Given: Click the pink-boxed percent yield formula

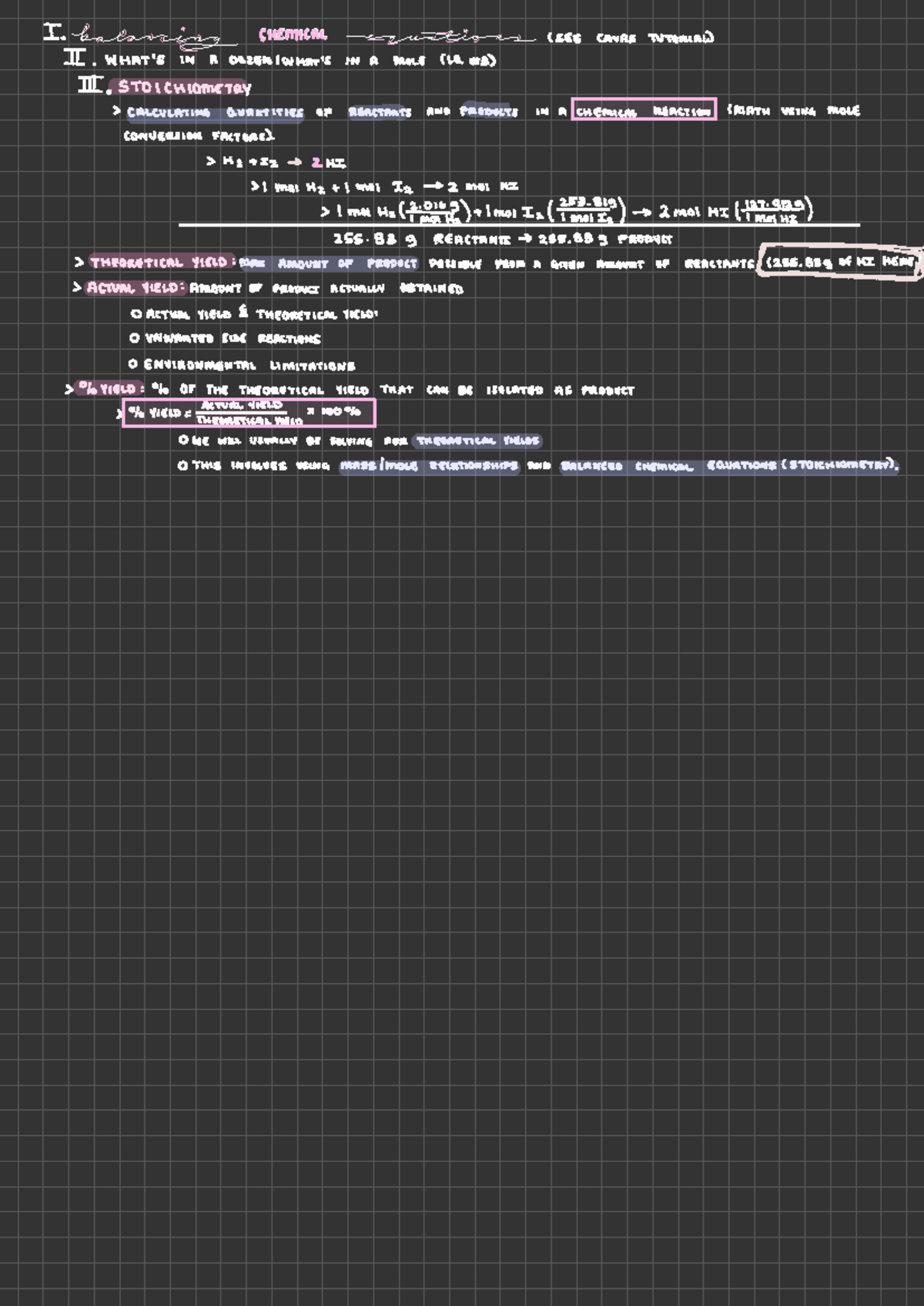Looking at the screenshot, I should (249, 413).
